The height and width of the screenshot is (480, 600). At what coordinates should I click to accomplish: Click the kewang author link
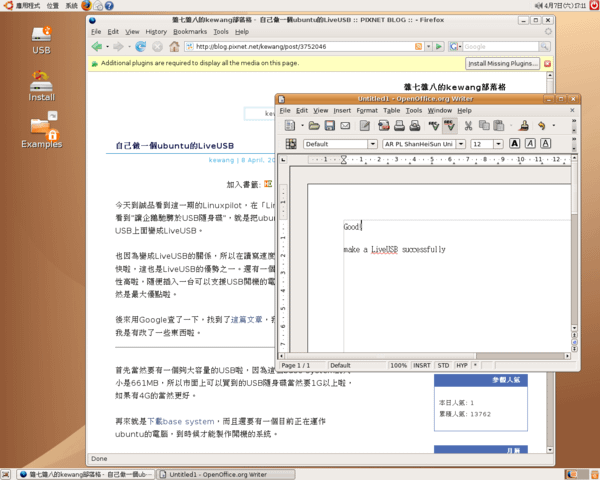coord(221,160)
